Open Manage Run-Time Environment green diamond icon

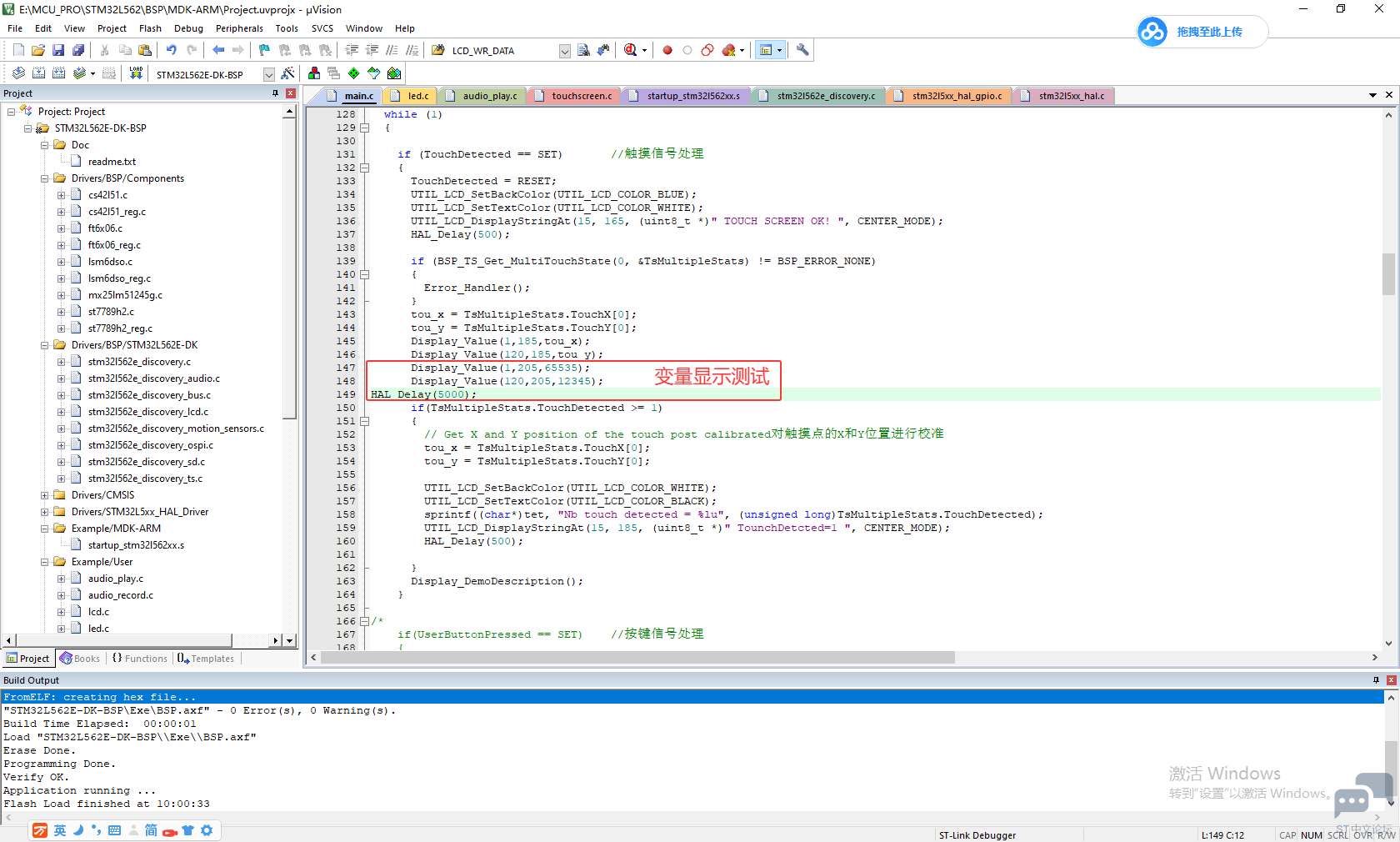click(354, 73)
